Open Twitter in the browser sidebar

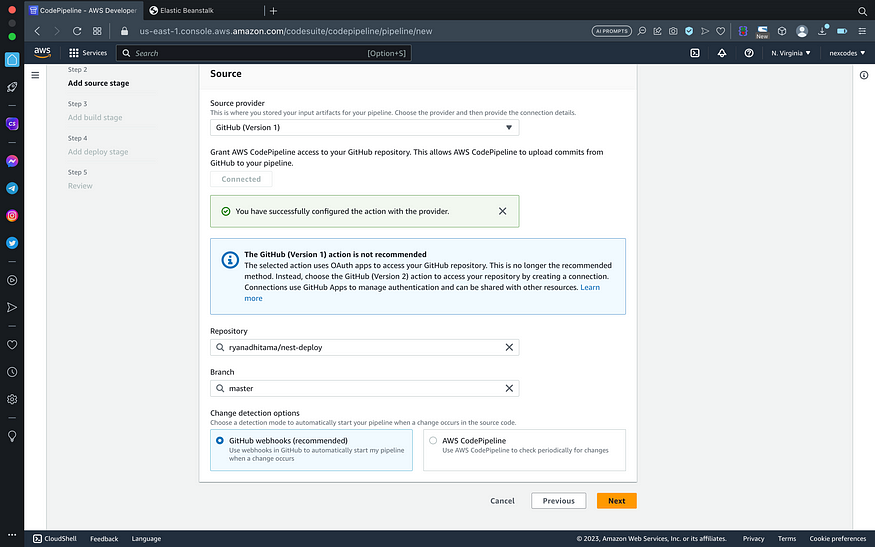click(x=12, y=243)
